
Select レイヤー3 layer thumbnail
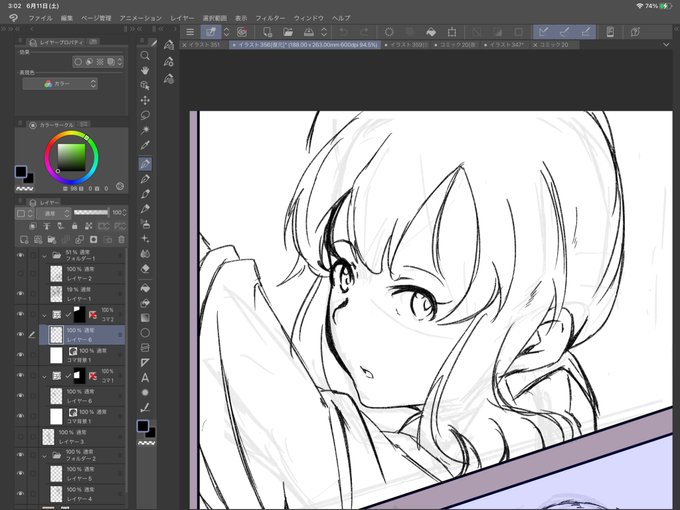48,437
